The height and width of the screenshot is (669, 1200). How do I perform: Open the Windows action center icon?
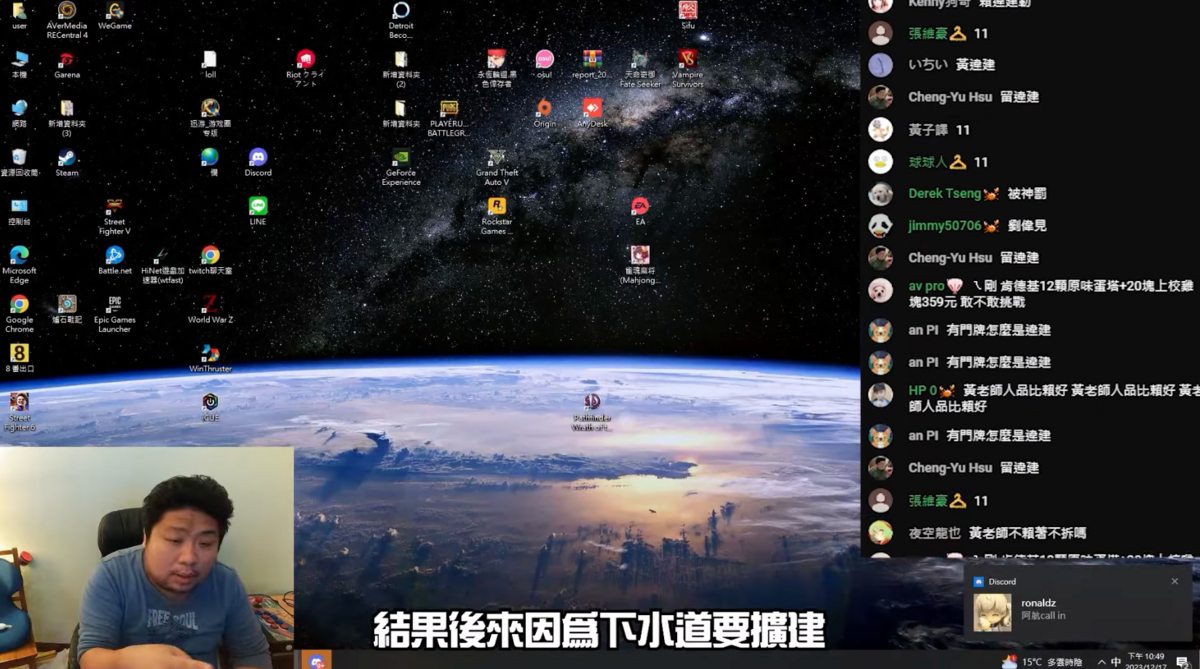[1182, 662]
